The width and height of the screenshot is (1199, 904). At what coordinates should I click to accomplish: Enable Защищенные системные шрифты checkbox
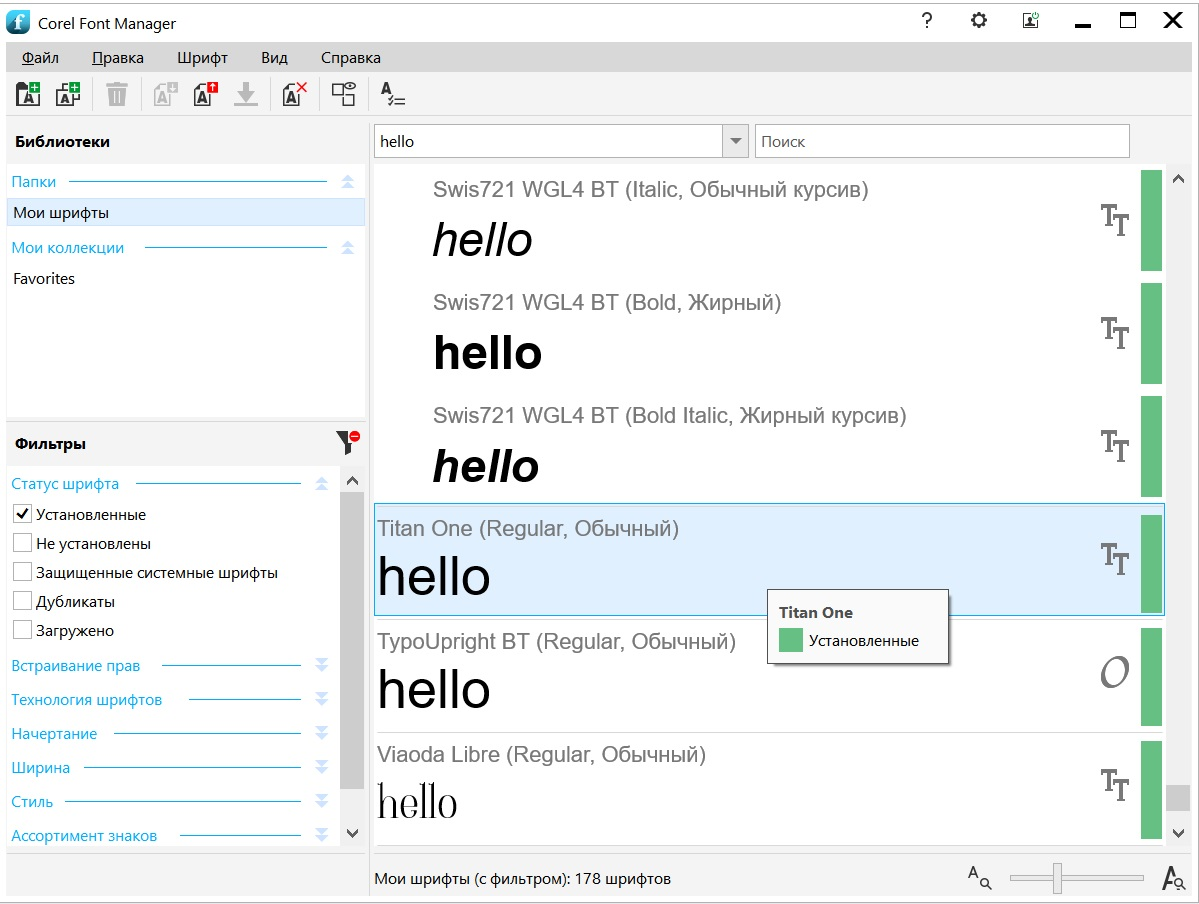tap(22, 572)
